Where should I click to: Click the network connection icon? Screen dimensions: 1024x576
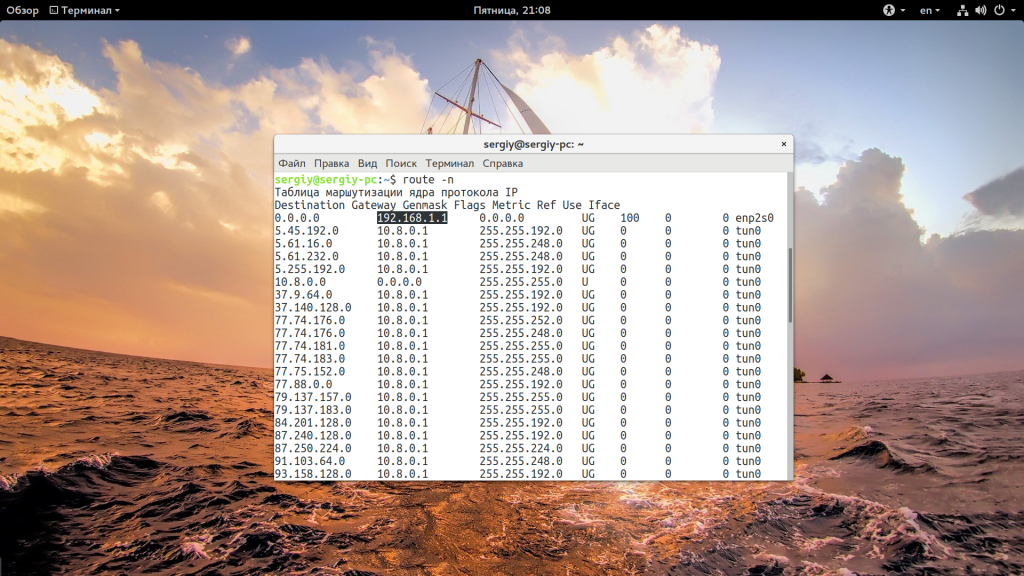[963, 10]
